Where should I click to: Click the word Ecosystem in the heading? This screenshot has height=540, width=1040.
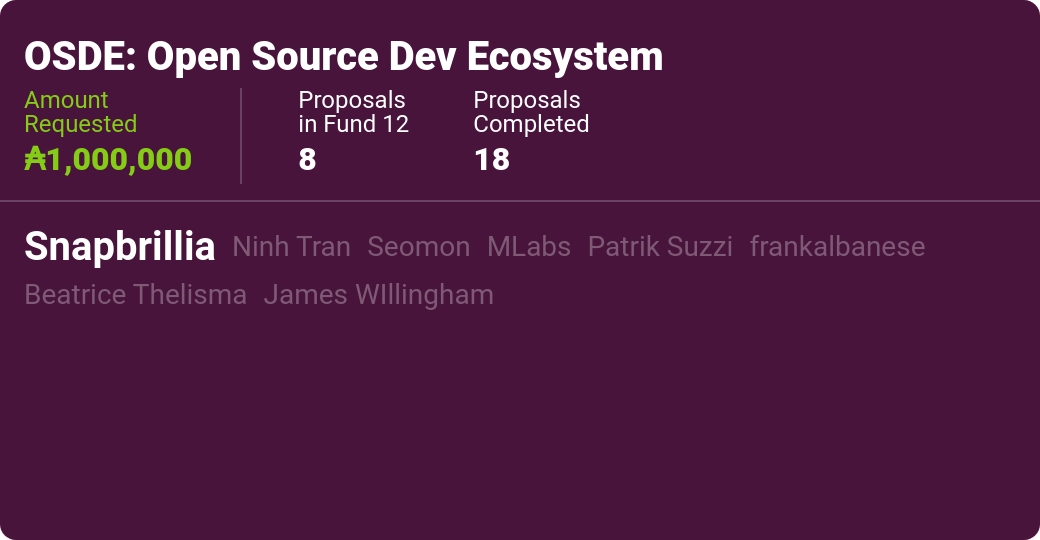(x=565, y=57)
